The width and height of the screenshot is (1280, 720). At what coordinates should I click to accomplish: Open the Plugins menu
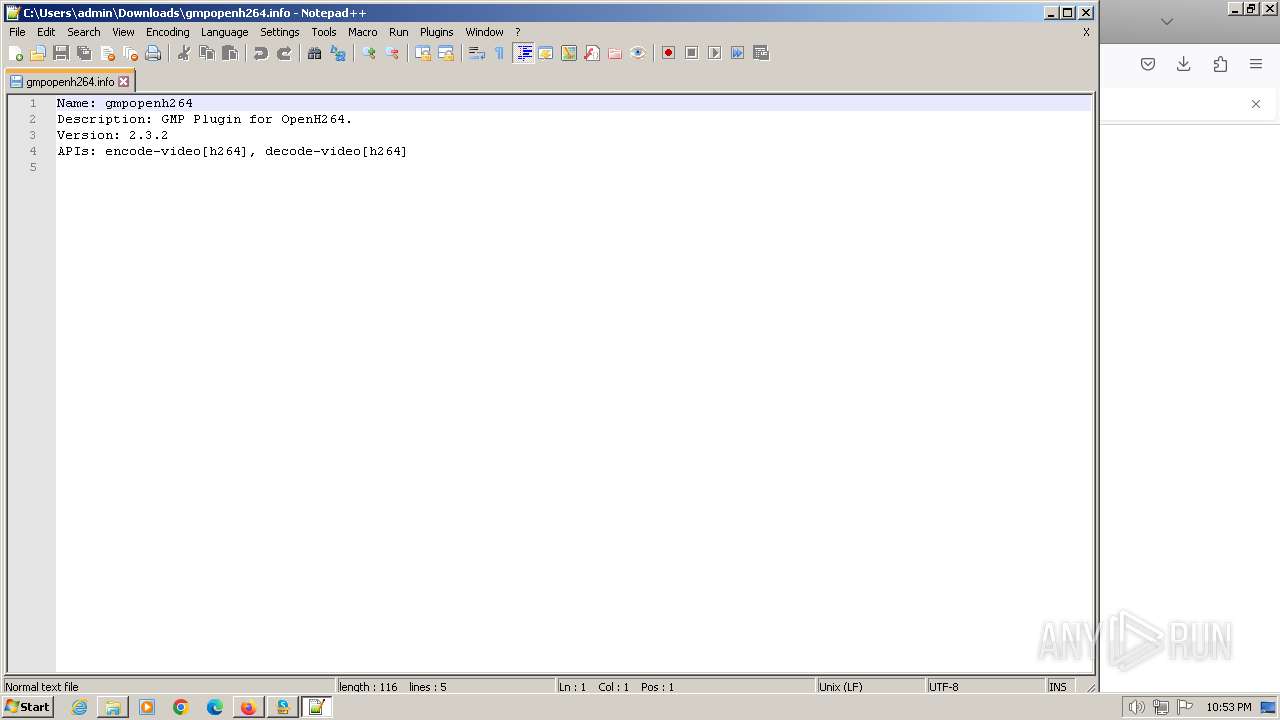(x=437, y=32)
